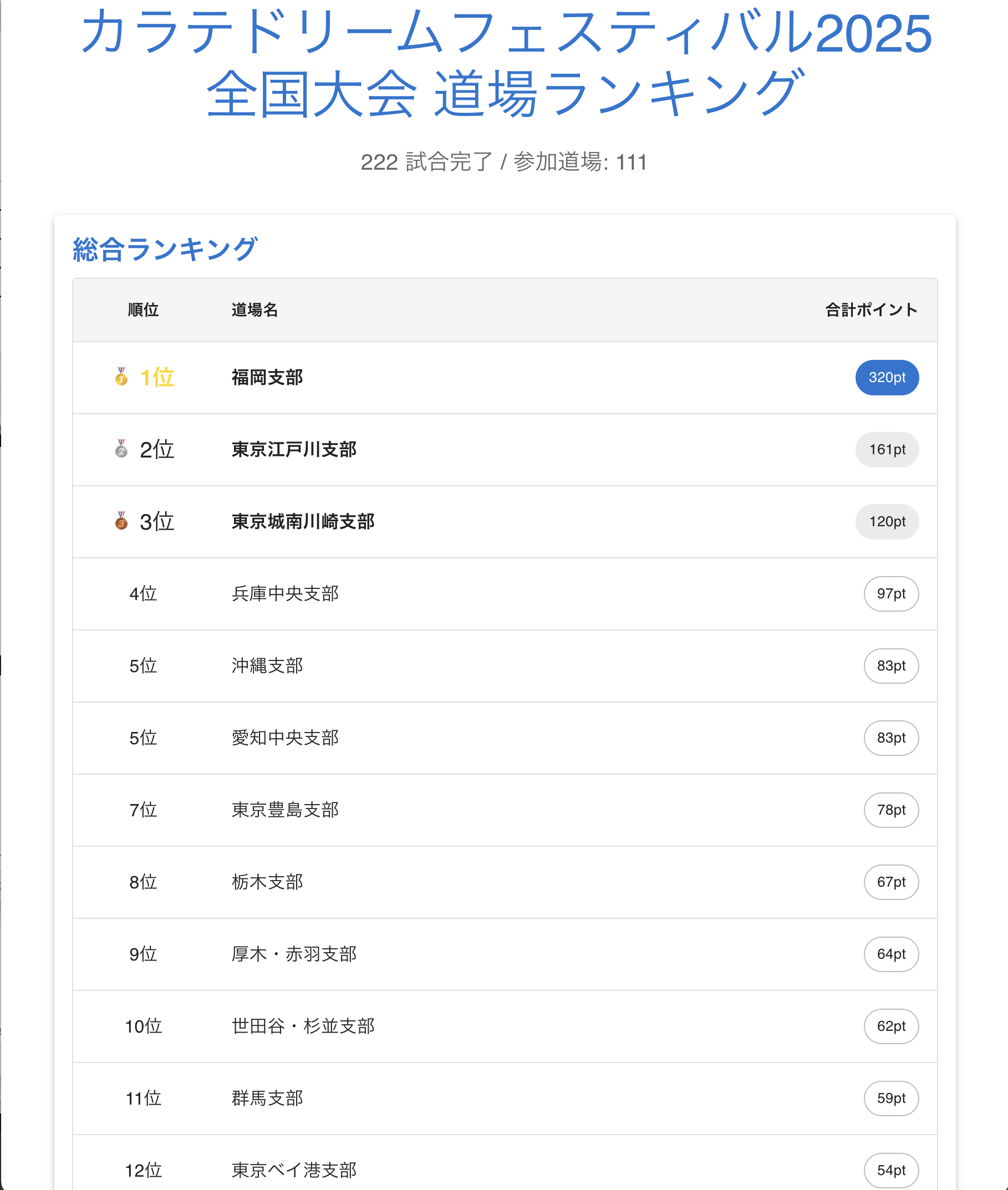Click the bronze medal icon for 3位
Screen dimensions: 1008x1190
click(121, 521)
